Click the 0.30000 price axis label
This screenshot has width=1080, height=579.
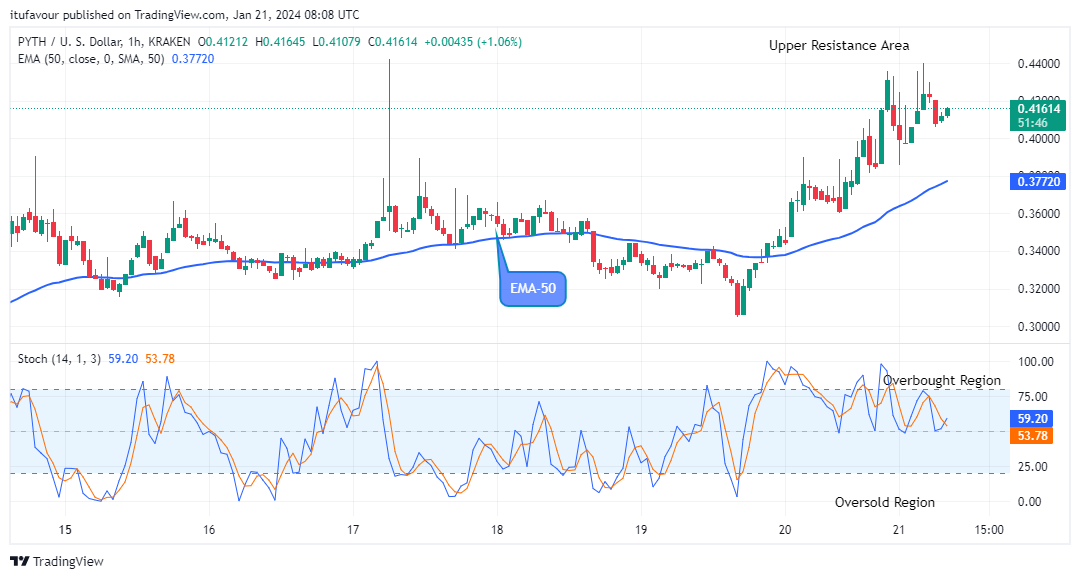point(1039,327)
